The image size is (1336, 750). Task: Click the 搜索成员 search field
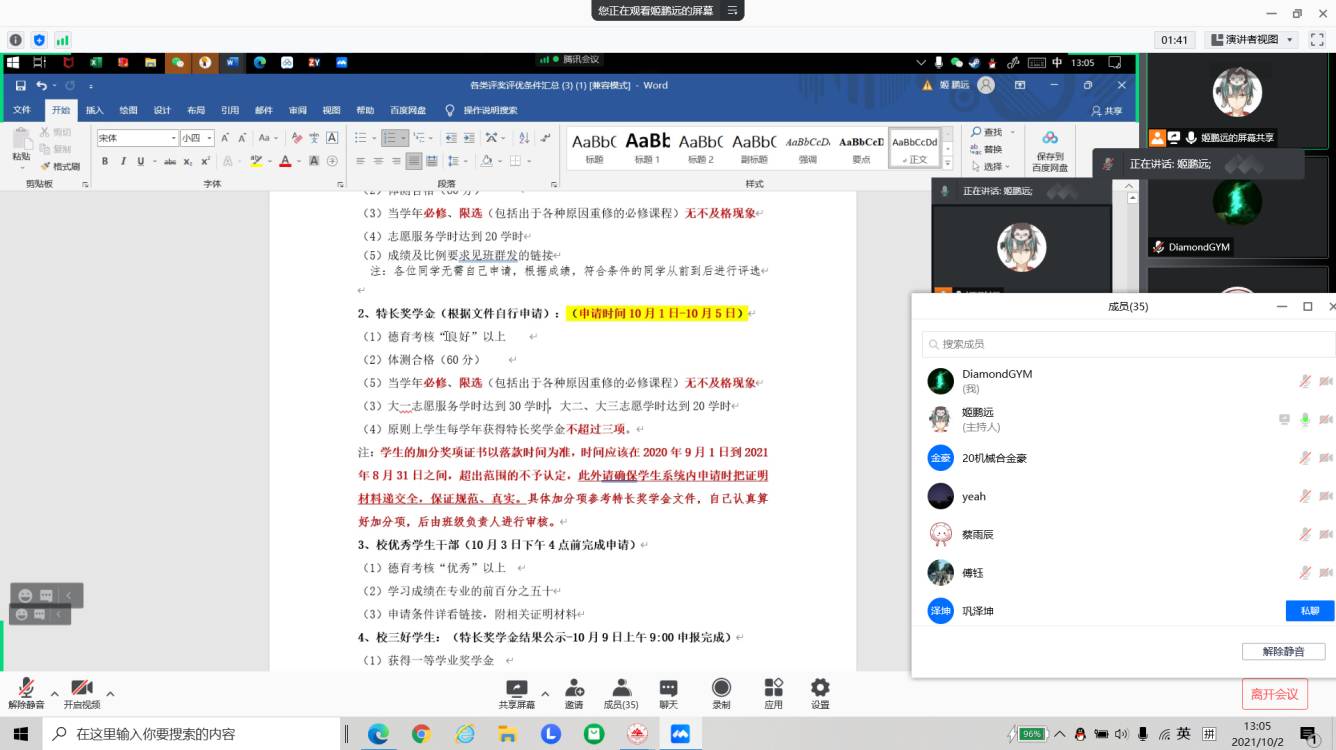tap(1127, 344)
